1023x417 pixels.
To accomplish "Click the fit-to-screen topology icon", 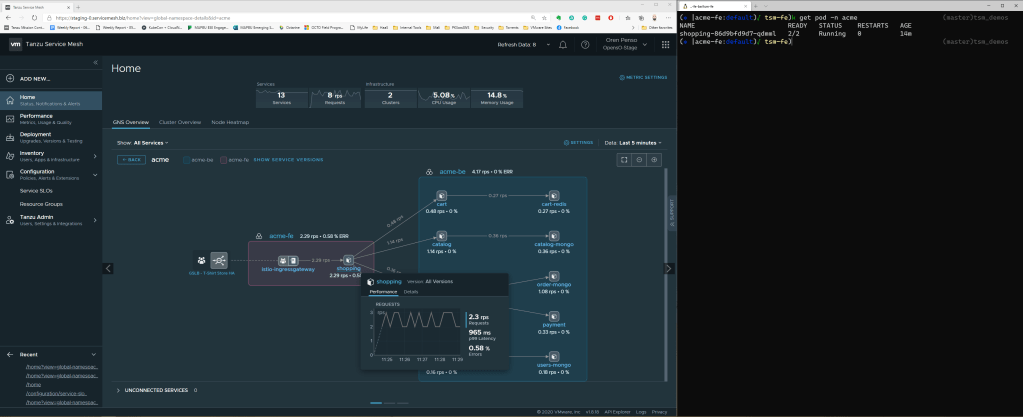I will pyautogui.click(x=623, y=159).
